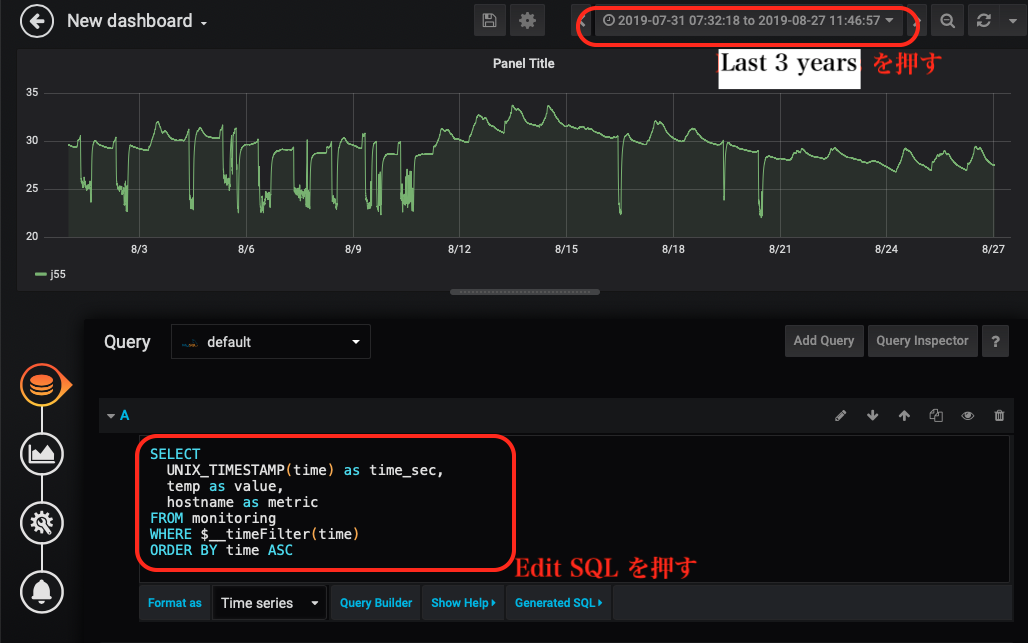Open the Alert tab bell icon
This screenshot has height=643, width=1028.
click(x=42, y=591)
